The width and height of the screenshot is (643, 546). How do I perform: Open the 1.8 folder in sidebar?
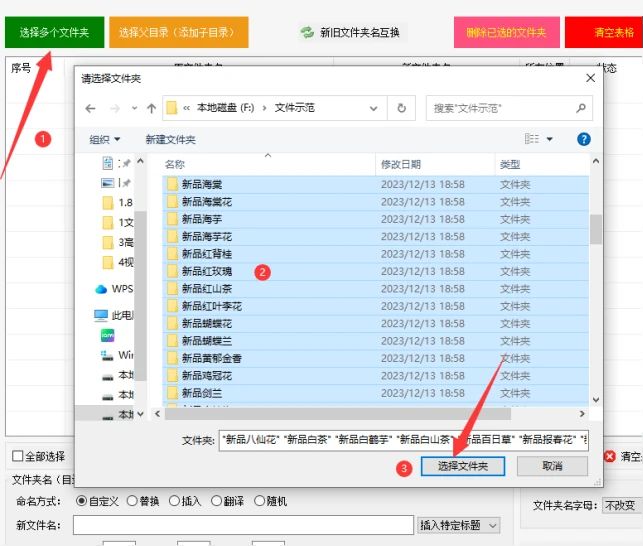[x=117, y=203]
